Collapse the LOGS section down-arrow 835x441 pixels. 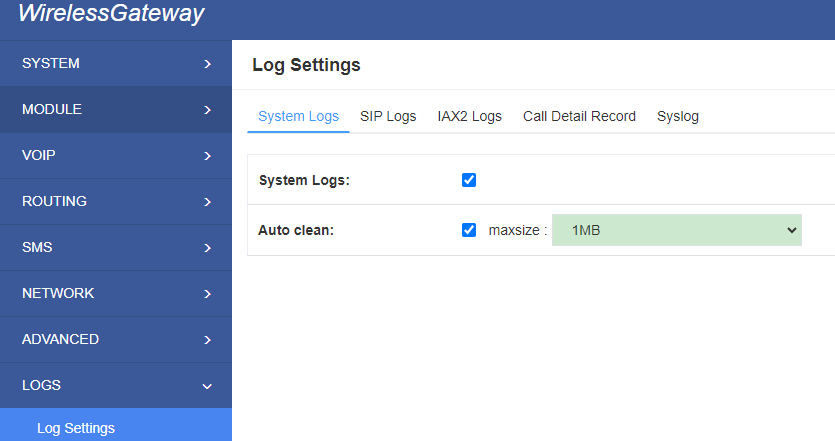tap(207, 386)
